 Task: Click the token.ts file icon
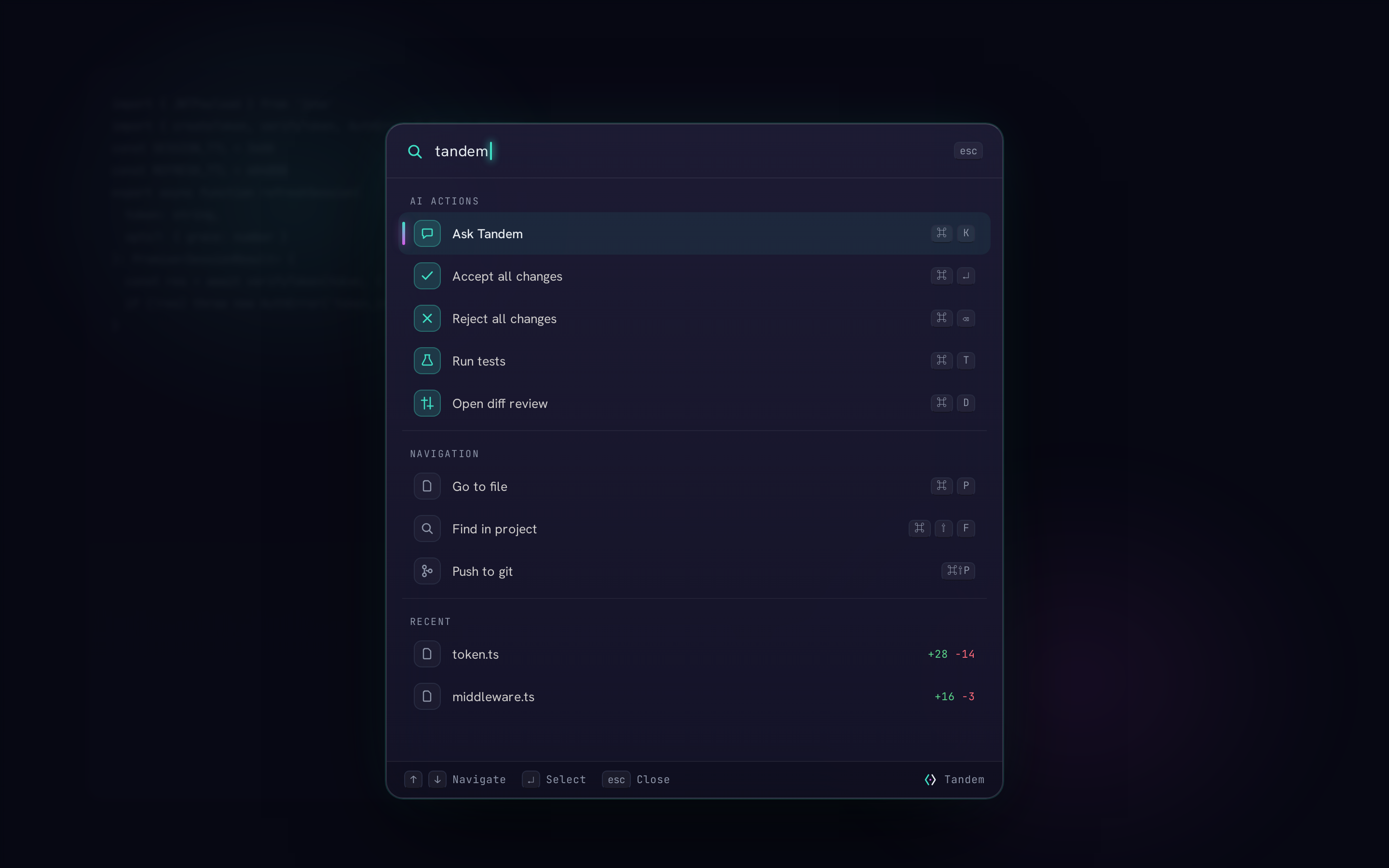(x=427, y=654)
